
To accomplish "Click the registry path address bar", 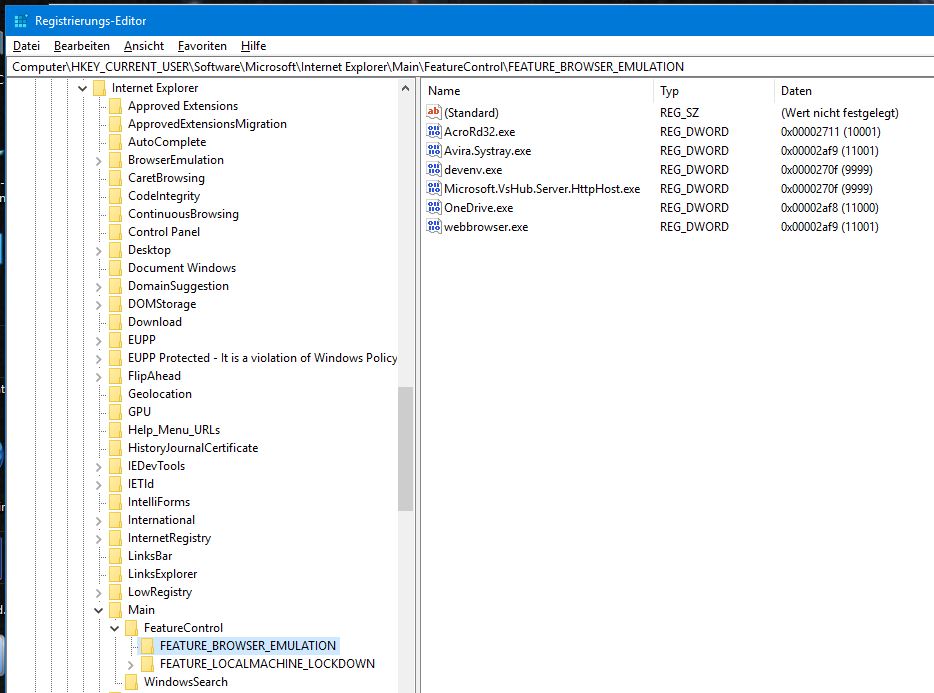I will 471,67.
